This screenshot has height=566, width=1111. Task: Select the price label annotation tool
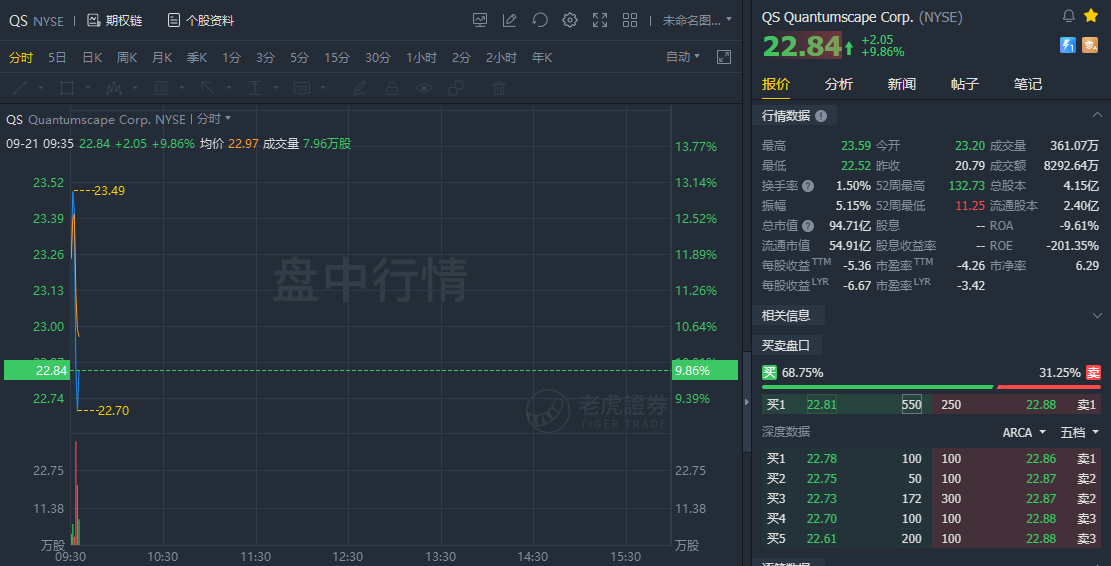pyautogui.click(x=302, y=88)
